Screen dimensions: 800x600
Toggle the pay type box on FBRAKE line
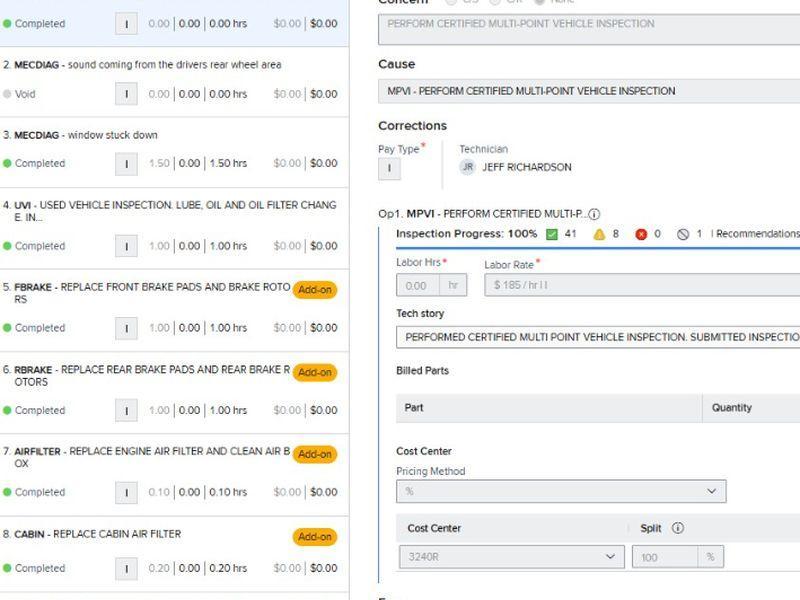pyautogui.click(x=126, y=328)
